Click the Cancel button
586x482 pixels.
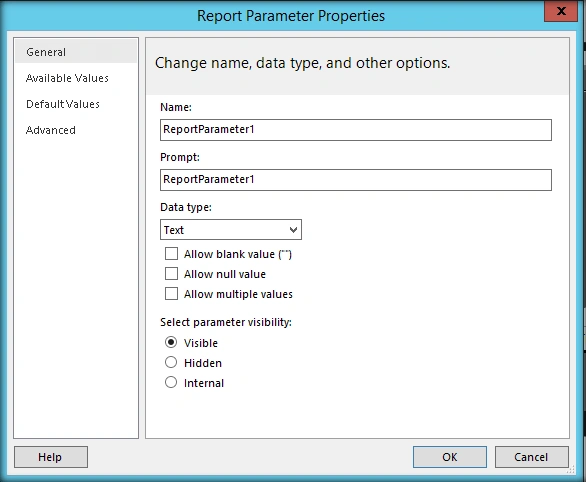(531, 457)
